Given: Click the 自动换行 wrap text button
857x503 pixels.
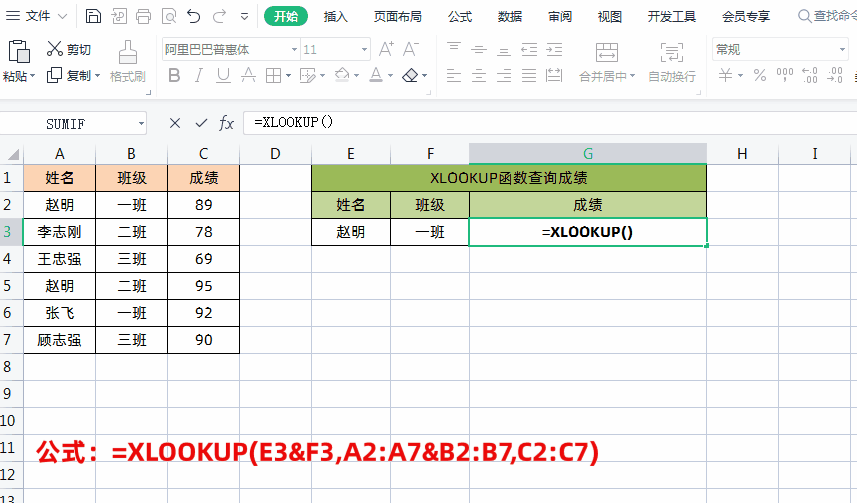Looking at the screenshot, I should click(672, 62).
